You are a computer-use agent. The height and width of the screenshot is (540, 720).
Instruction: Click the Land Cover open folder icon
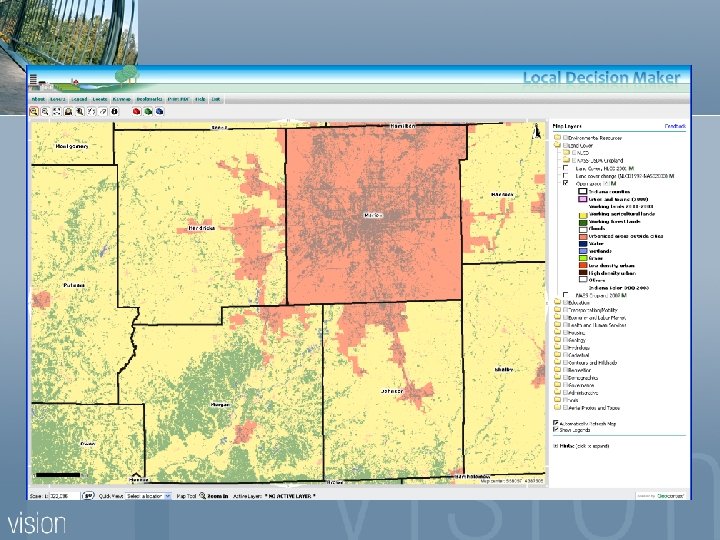[557, 145]
